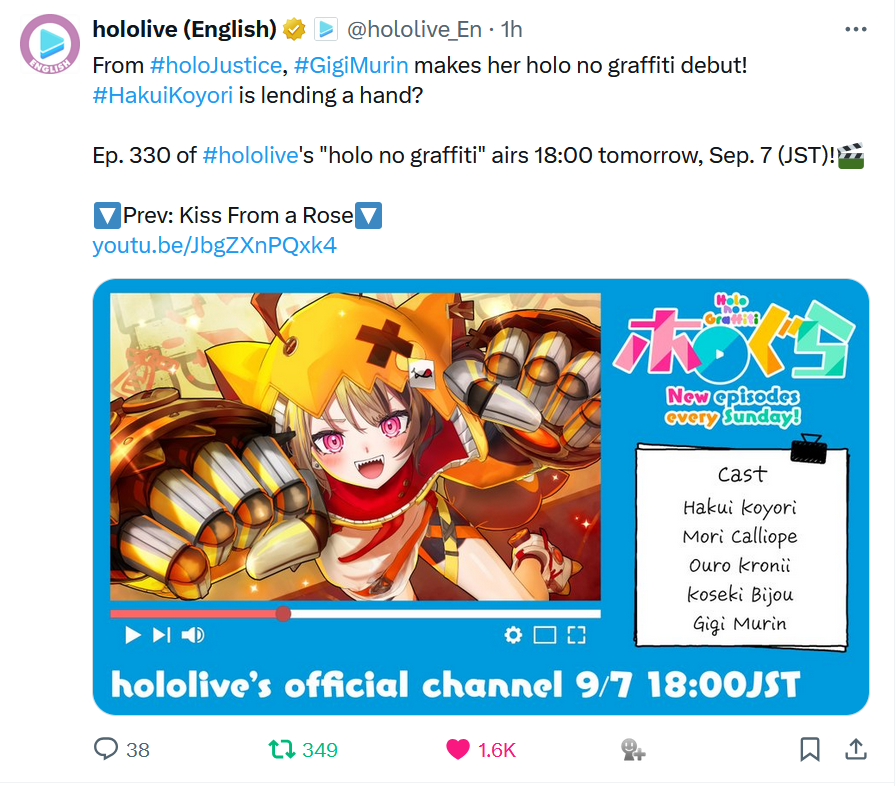The image size is (896, 786).
Task: Click the add-person icon beside likes
Action: click(633, 749)
